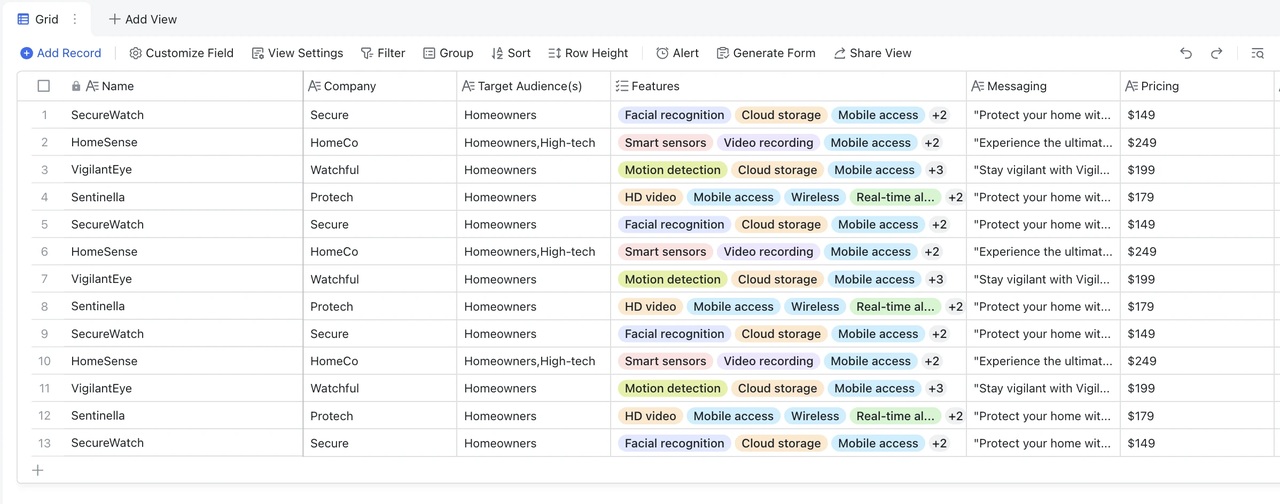Open the find records search icon
The width and height of the screenshot is (1280, 504).
(x=1257, y=53)
